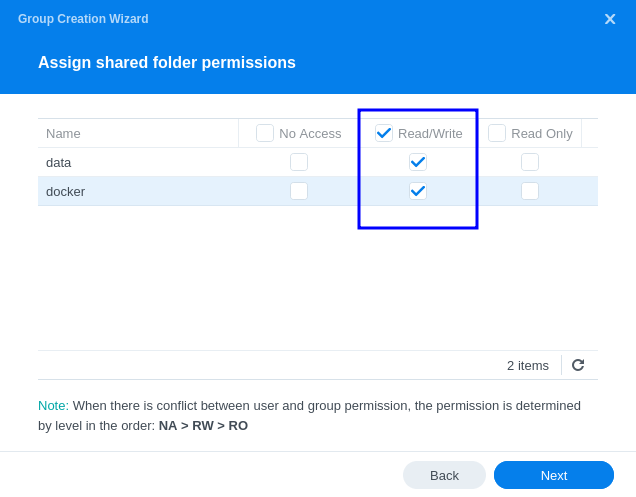This screenshot has width=636, height=497.
Task: Tick the Read Only header select-all checkbox
Action: [x=497, y=133]
